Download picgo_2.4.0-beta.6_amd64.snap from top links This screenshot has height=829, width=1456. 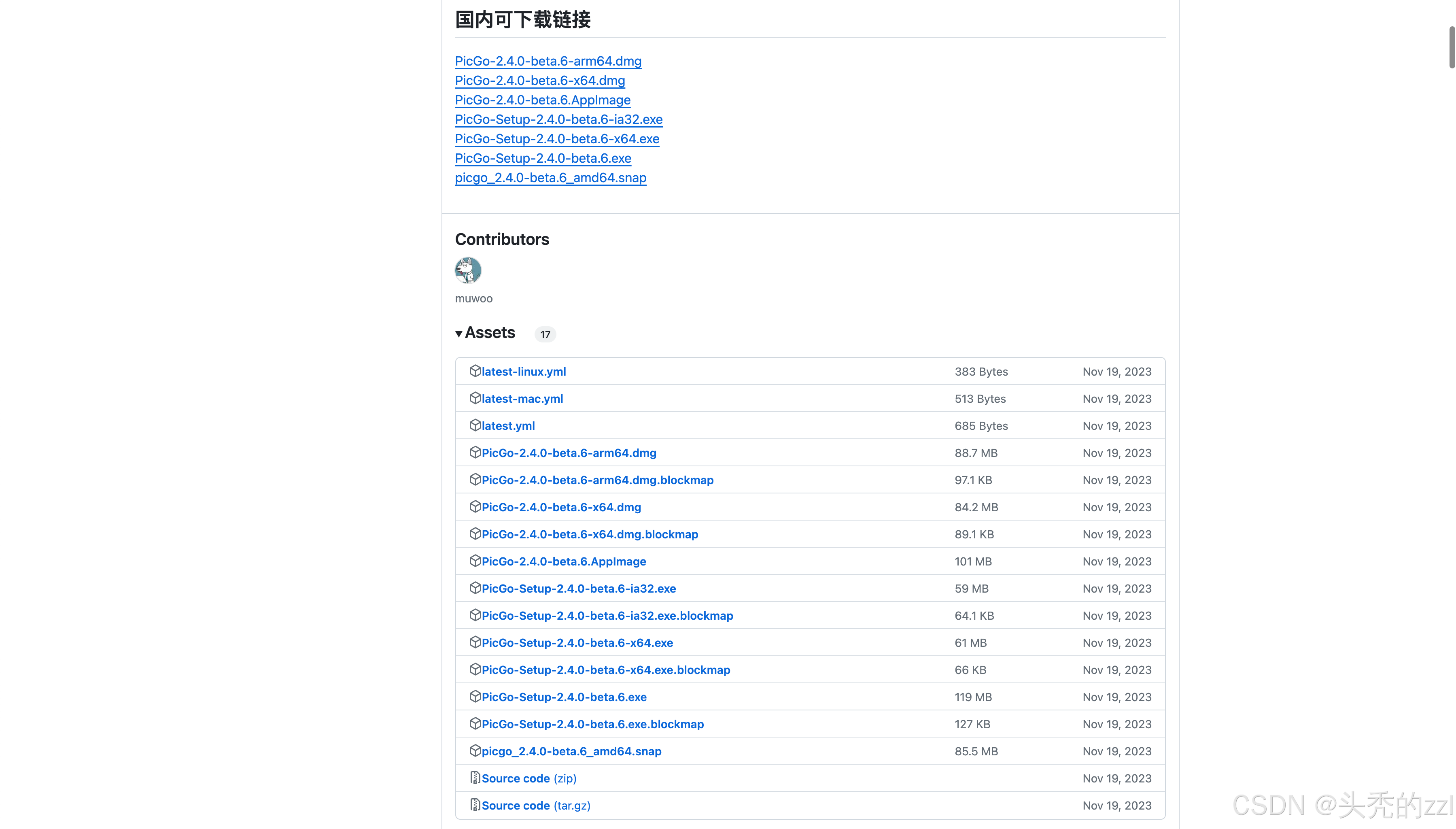(550, 178)
